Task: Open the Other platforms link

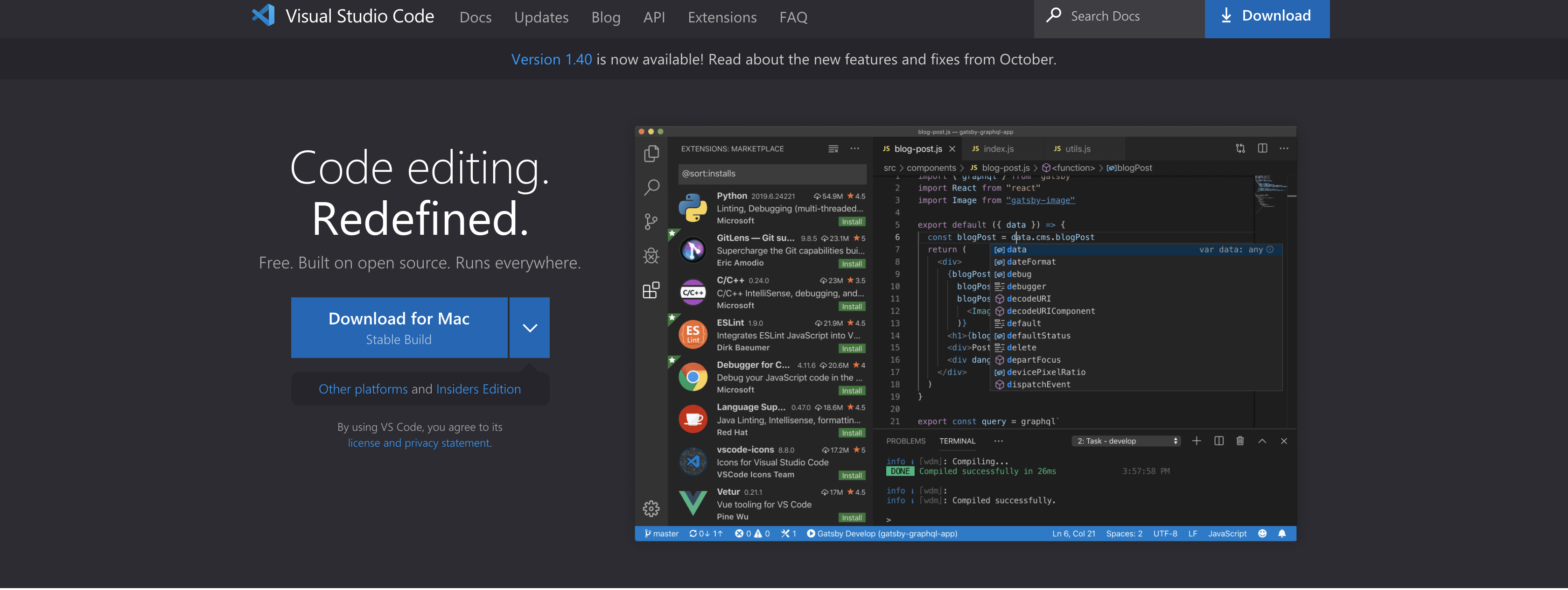Action: click(363, 390)
